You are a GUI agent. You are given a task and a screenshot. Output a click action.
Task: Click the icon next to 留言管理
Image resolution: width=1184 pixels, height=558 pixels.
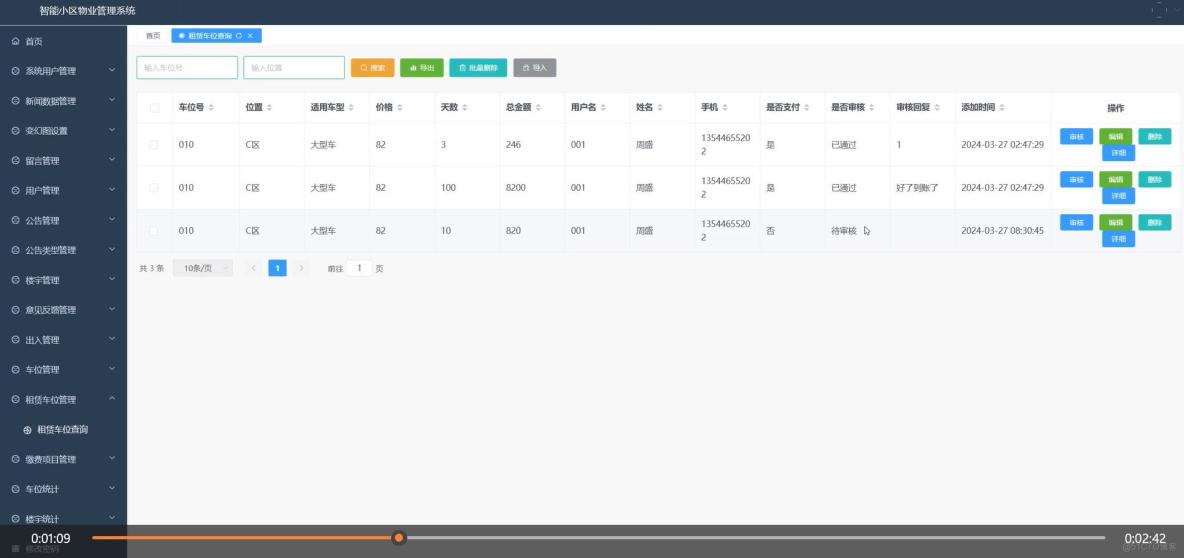pyautogui.click(x=15, y=161)
